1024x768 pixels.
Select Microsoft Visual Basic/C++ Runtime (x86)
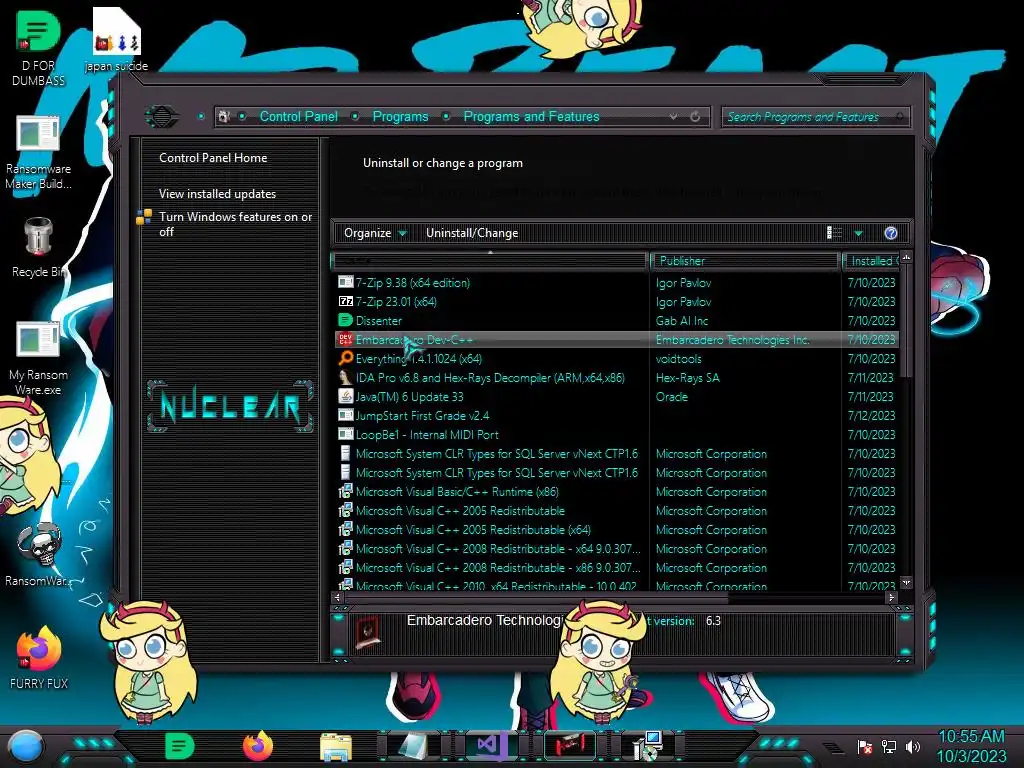617,491
